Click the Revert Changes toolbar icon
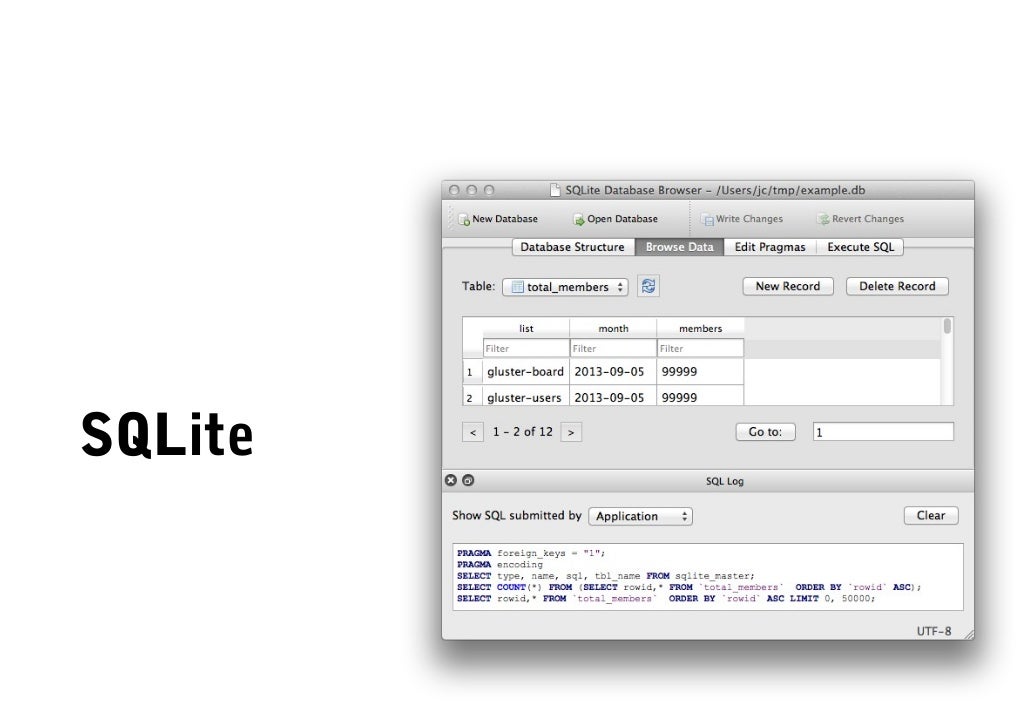 tap(824, 219)
